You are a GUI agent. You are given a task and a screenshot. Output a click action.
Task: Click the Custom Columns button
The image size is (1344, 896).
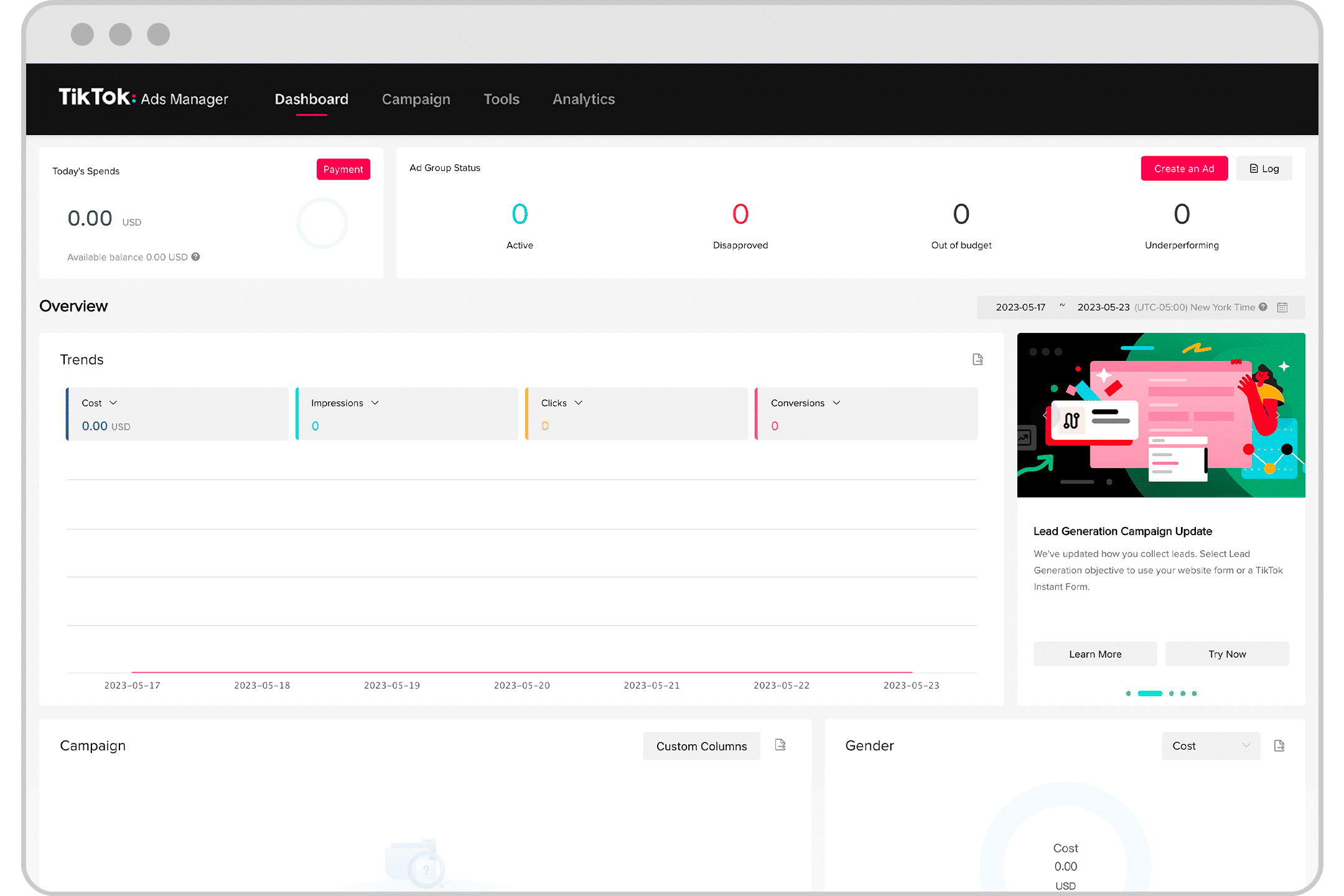pyautogui.click(x=701, y=746)
